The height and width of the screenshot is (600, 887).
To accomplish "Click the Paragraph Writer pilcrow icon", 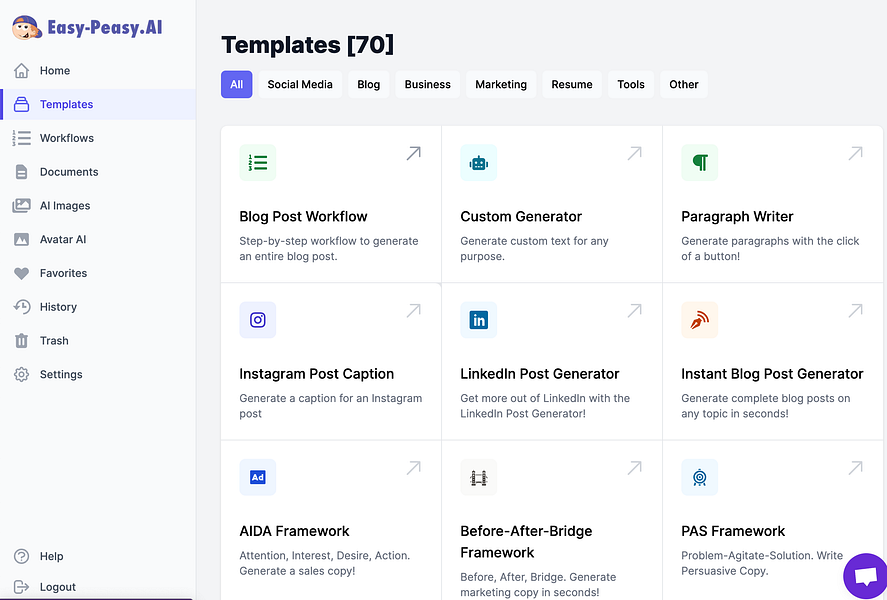I will [700, 163].
